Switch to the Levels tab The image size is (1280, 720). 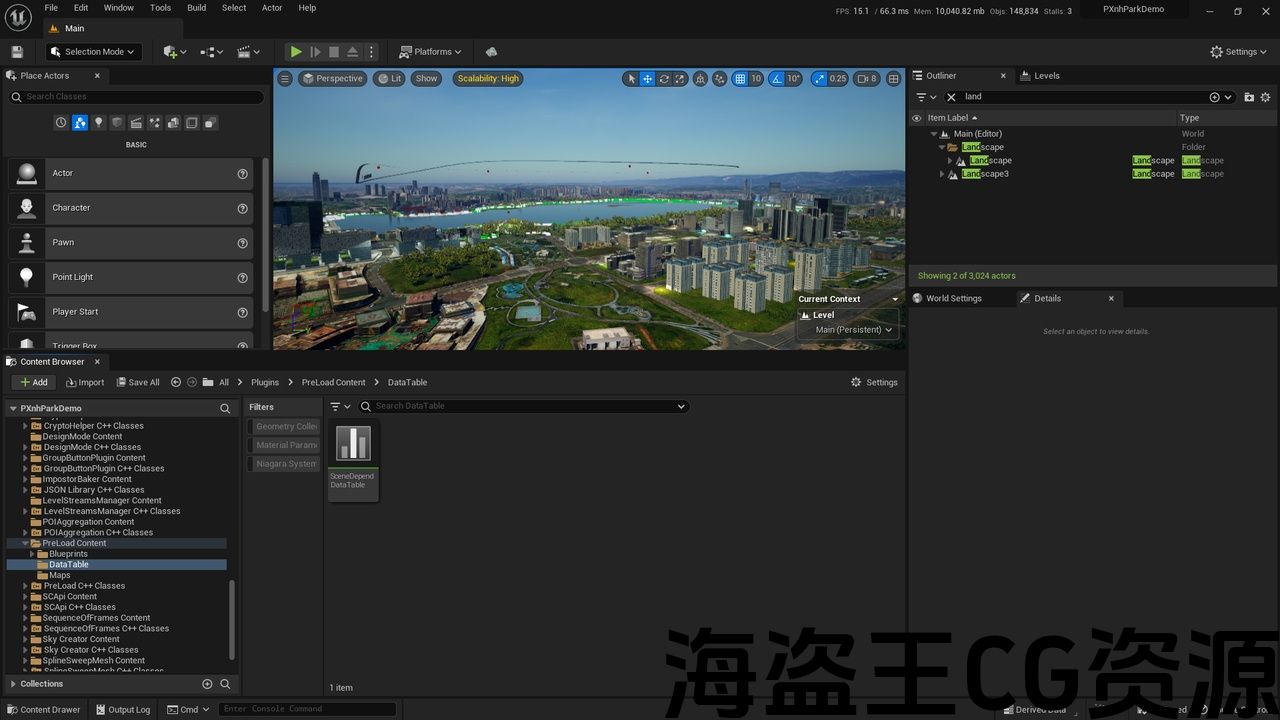(x=1046, y=76)
